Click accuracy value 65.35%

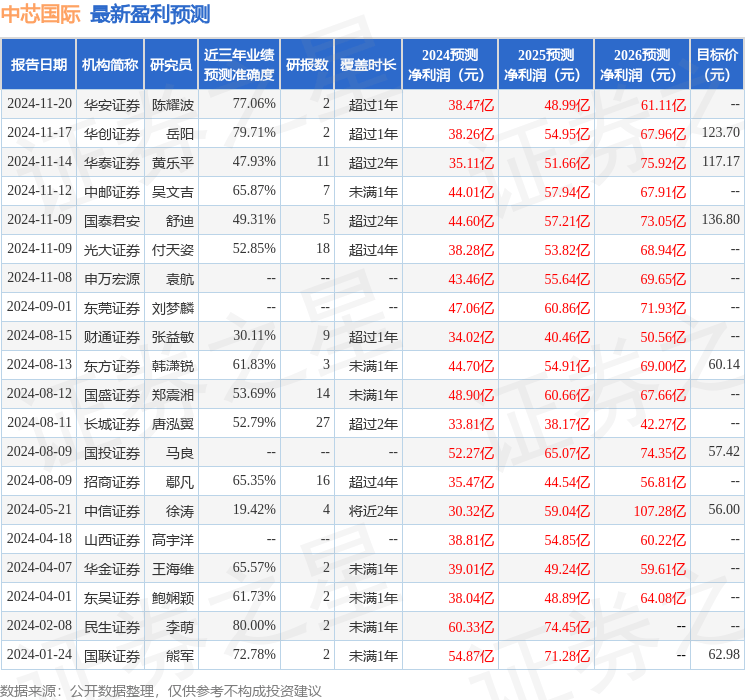point(254,480)
